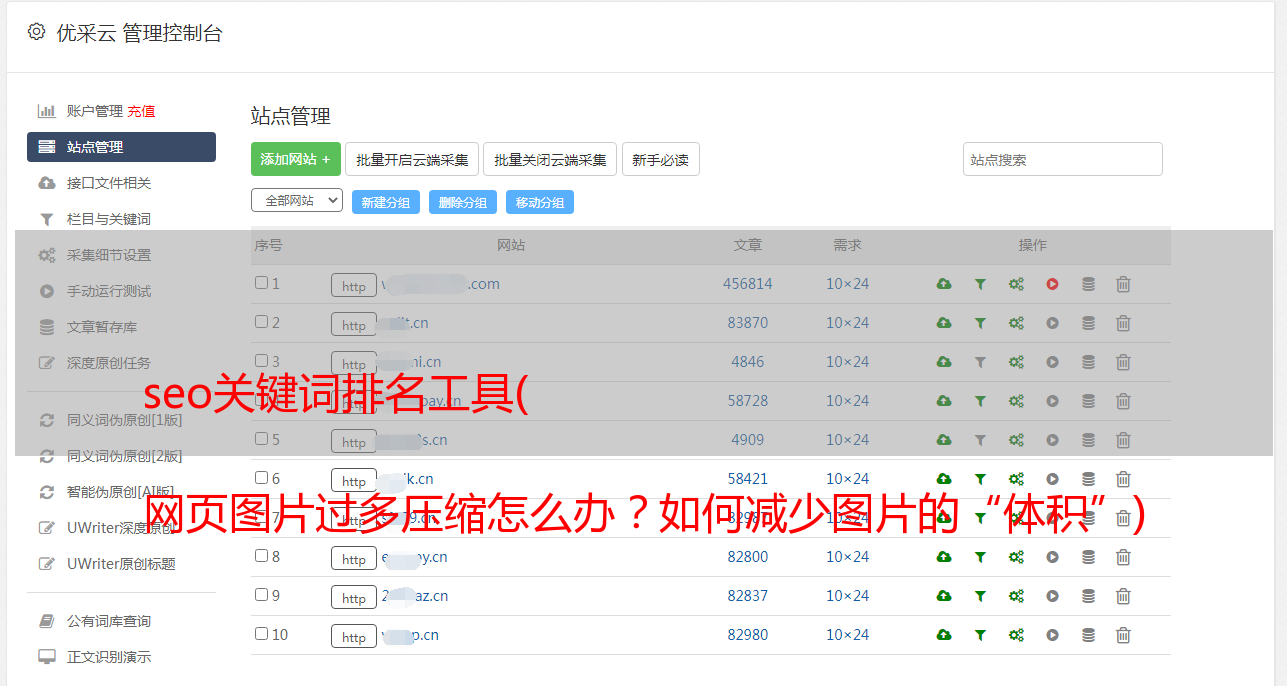This screenshot has width=1287, height=686.
Task: Go to 接口文件相关 in sidebar
Action: click(x=109, y=183)
